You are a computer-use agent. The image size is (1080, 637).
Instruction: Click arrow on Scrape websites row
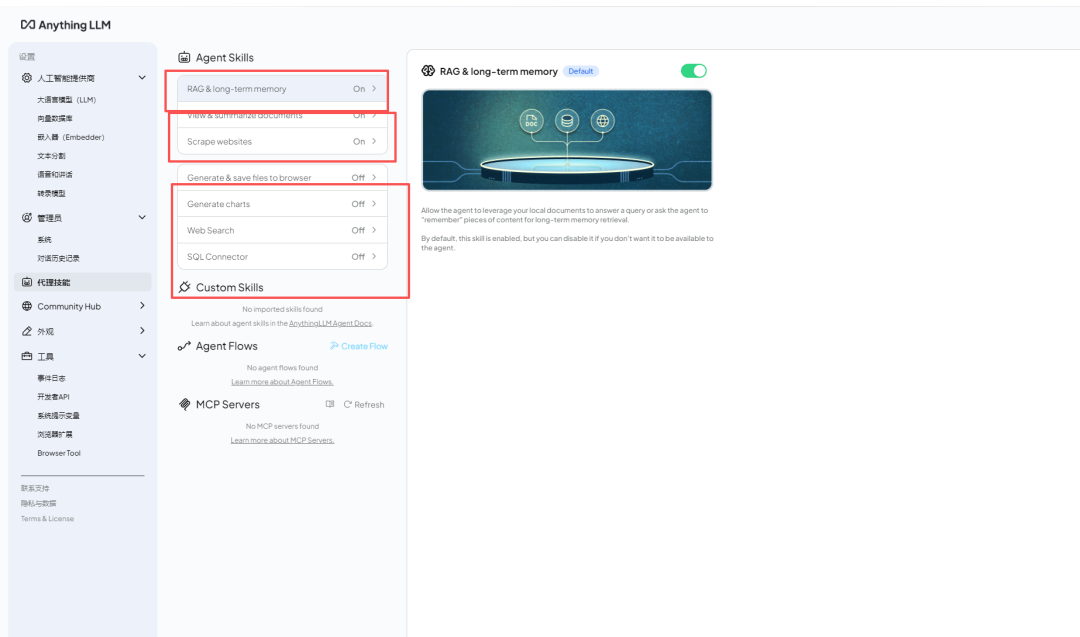coord(374,141)
